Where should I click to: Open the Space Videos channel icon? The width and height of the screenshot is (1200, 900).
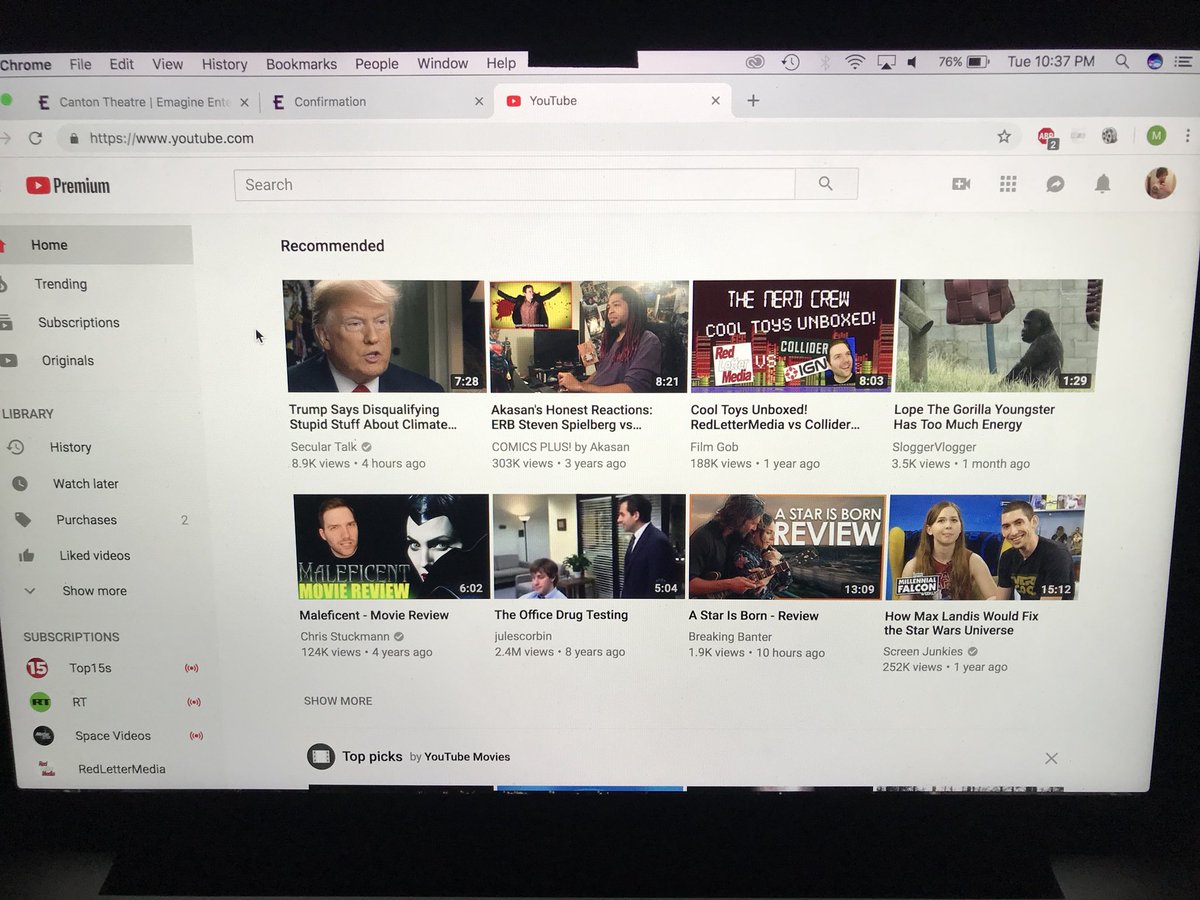coord(43,735)
